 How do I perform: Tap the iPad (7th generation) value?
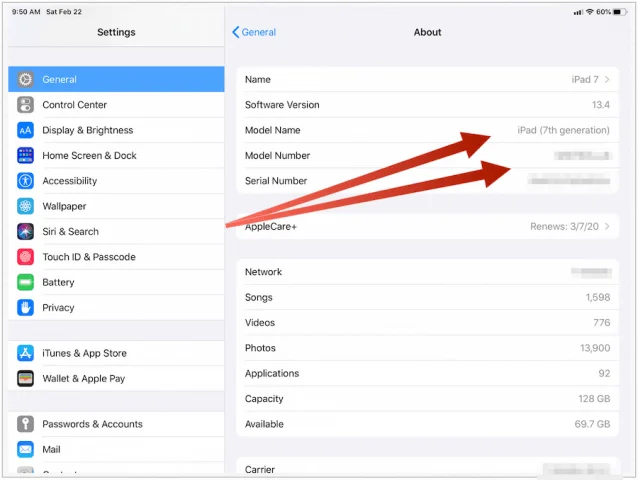point(564,130)
